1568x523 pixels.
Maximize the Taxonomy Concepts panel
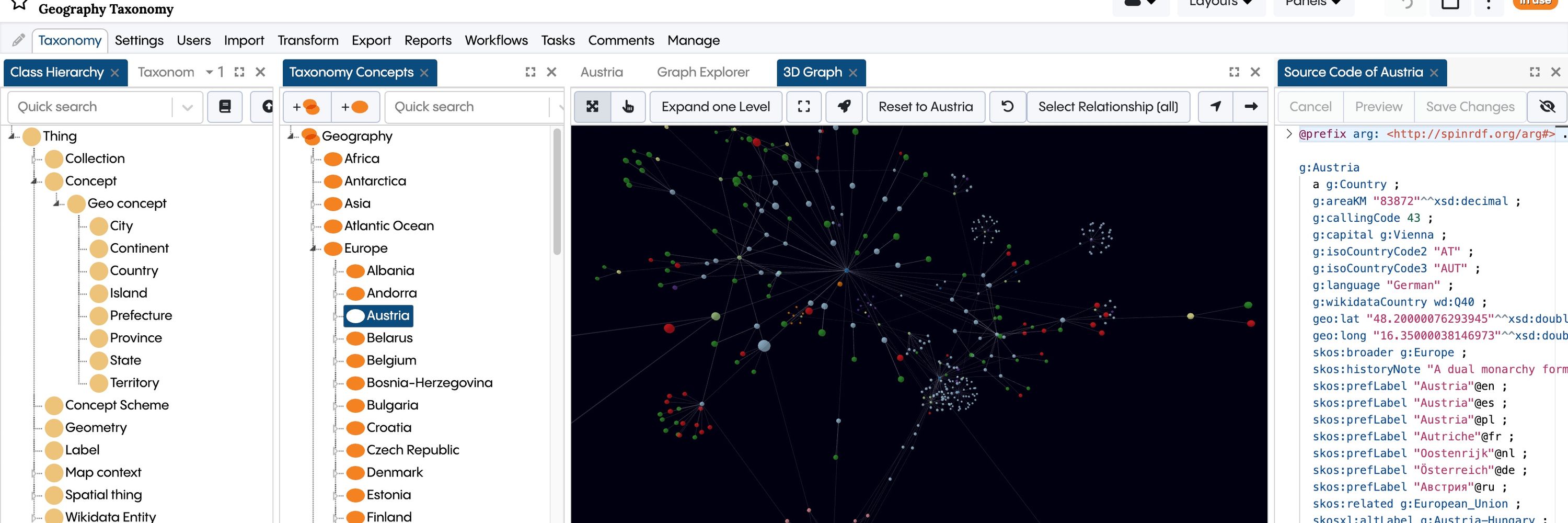click(530, 72)
